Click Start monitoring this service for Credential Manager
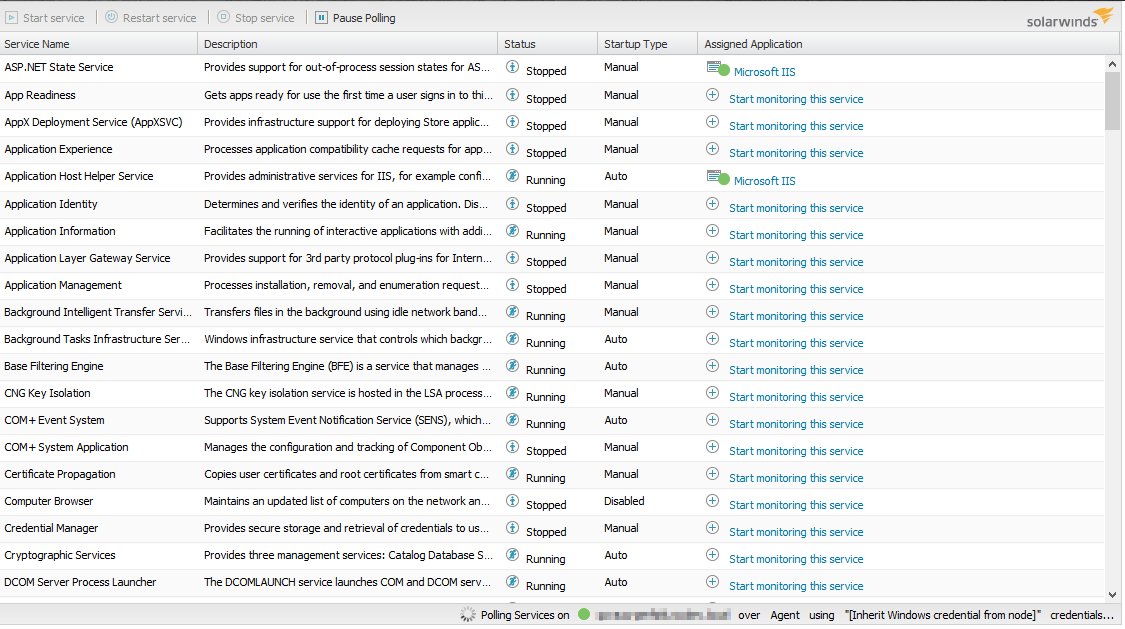This screenshot has height=629, width=1125. coord(795,531)
